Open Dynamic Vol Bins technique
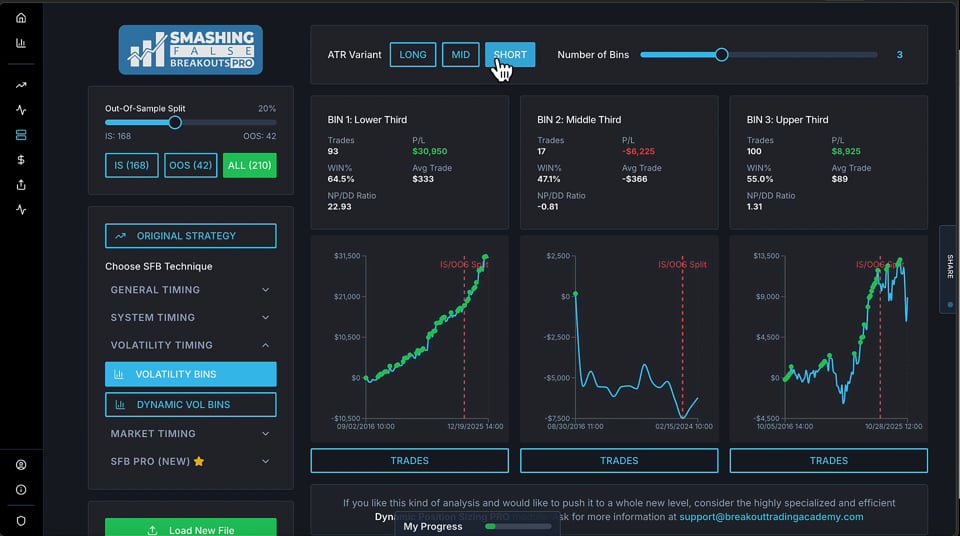The width and height of the screenshot is (960, 536). (x=190, y=405)
